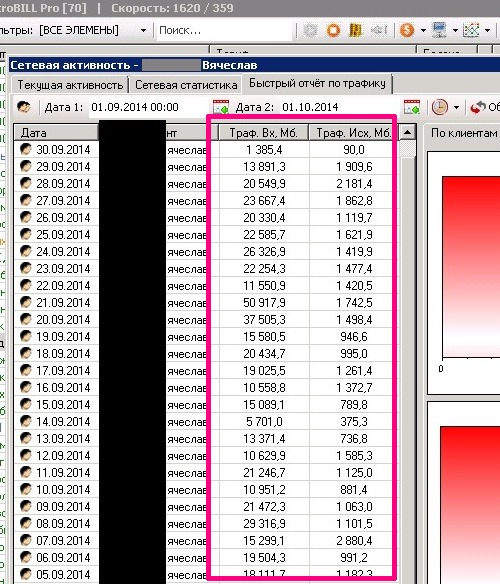Expand the dropdown next to the clock icon
500x584 pixels.
pyautogui.click(x=456, y=108)
